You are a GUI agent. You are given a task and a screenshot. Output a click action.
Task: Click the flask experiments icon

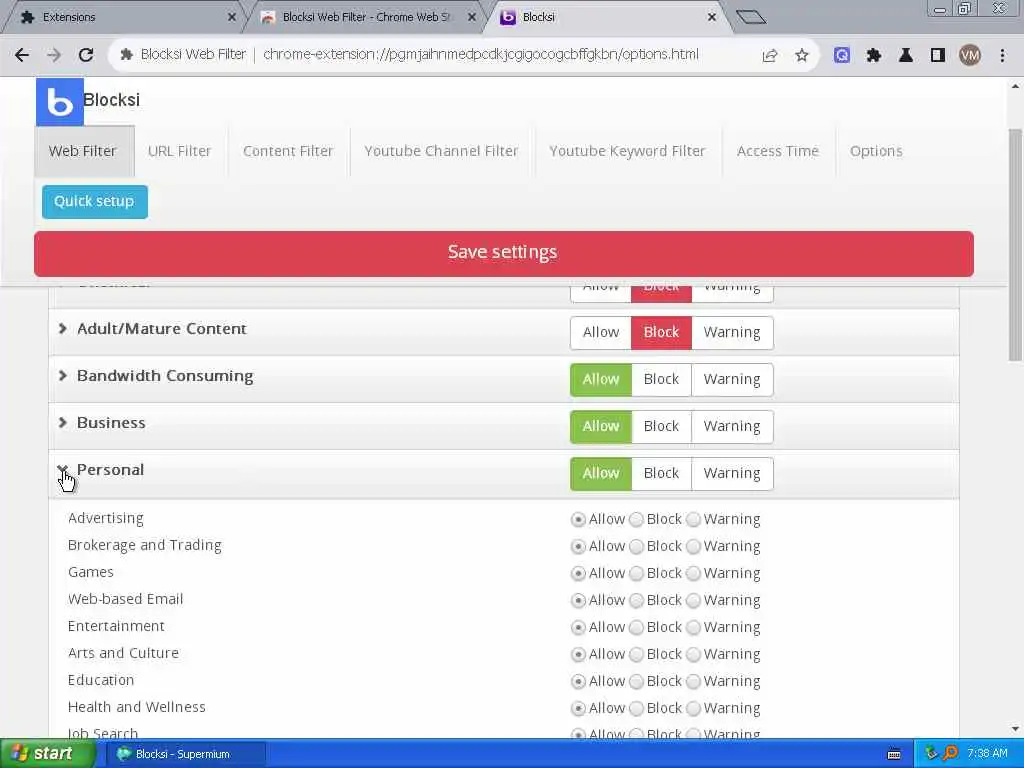[x=906, y=56]
